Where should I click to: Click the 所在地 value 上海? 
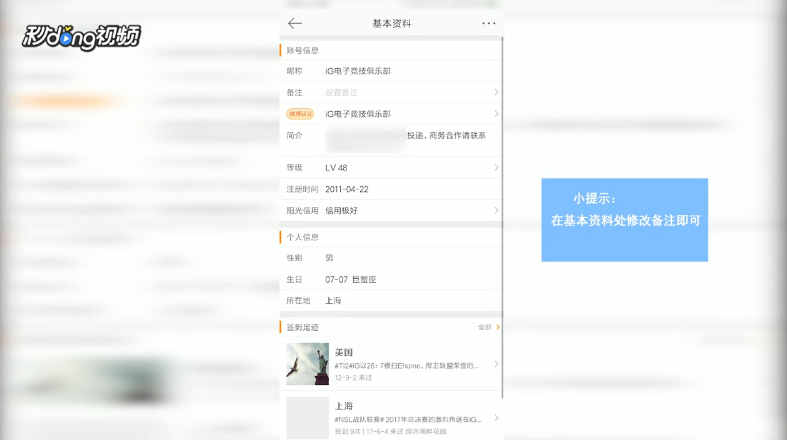tap(333, 301)
